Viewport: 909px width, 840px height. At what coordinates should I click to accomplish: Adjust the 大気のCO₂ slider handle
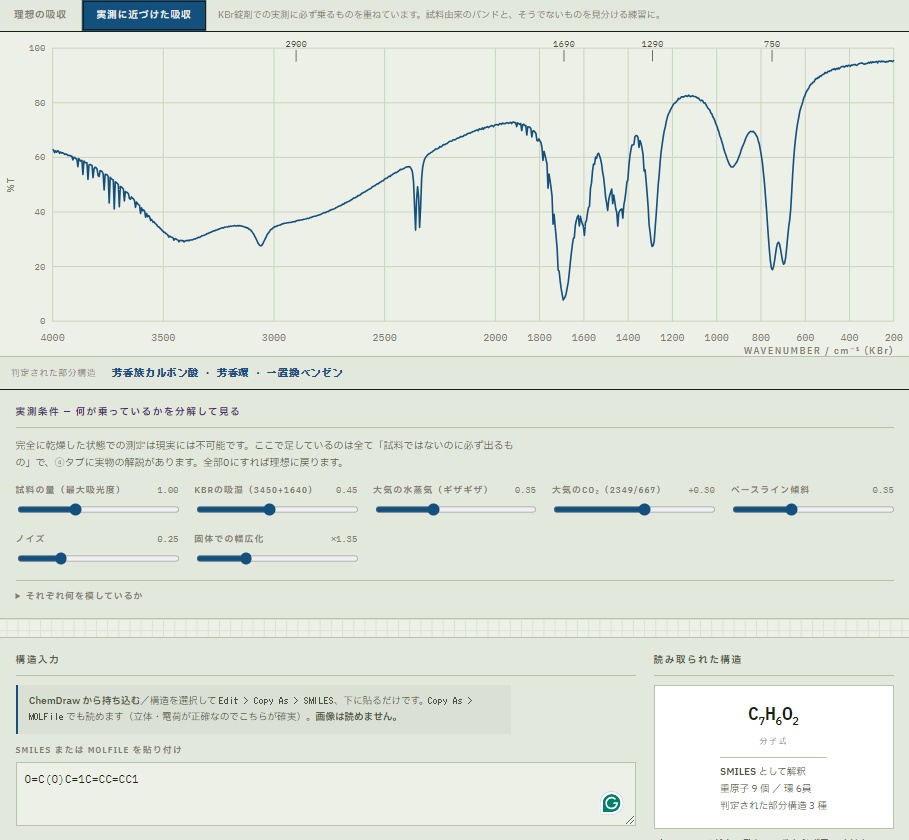click(644, 510)
